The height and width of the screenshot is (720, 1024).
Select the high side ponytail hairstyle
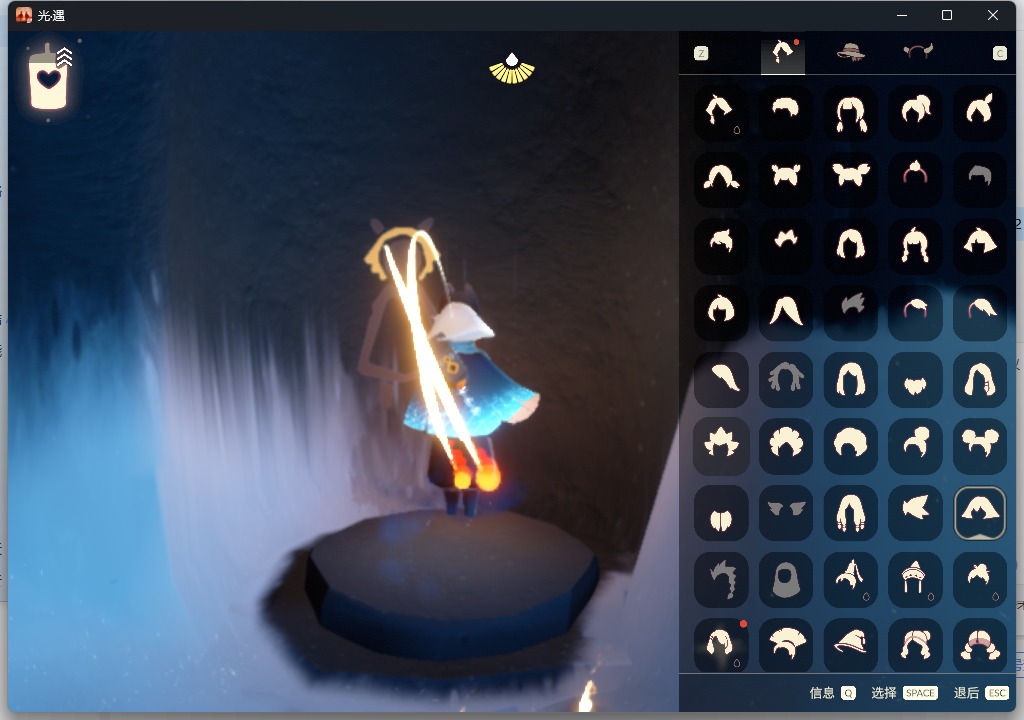[915, 113]
